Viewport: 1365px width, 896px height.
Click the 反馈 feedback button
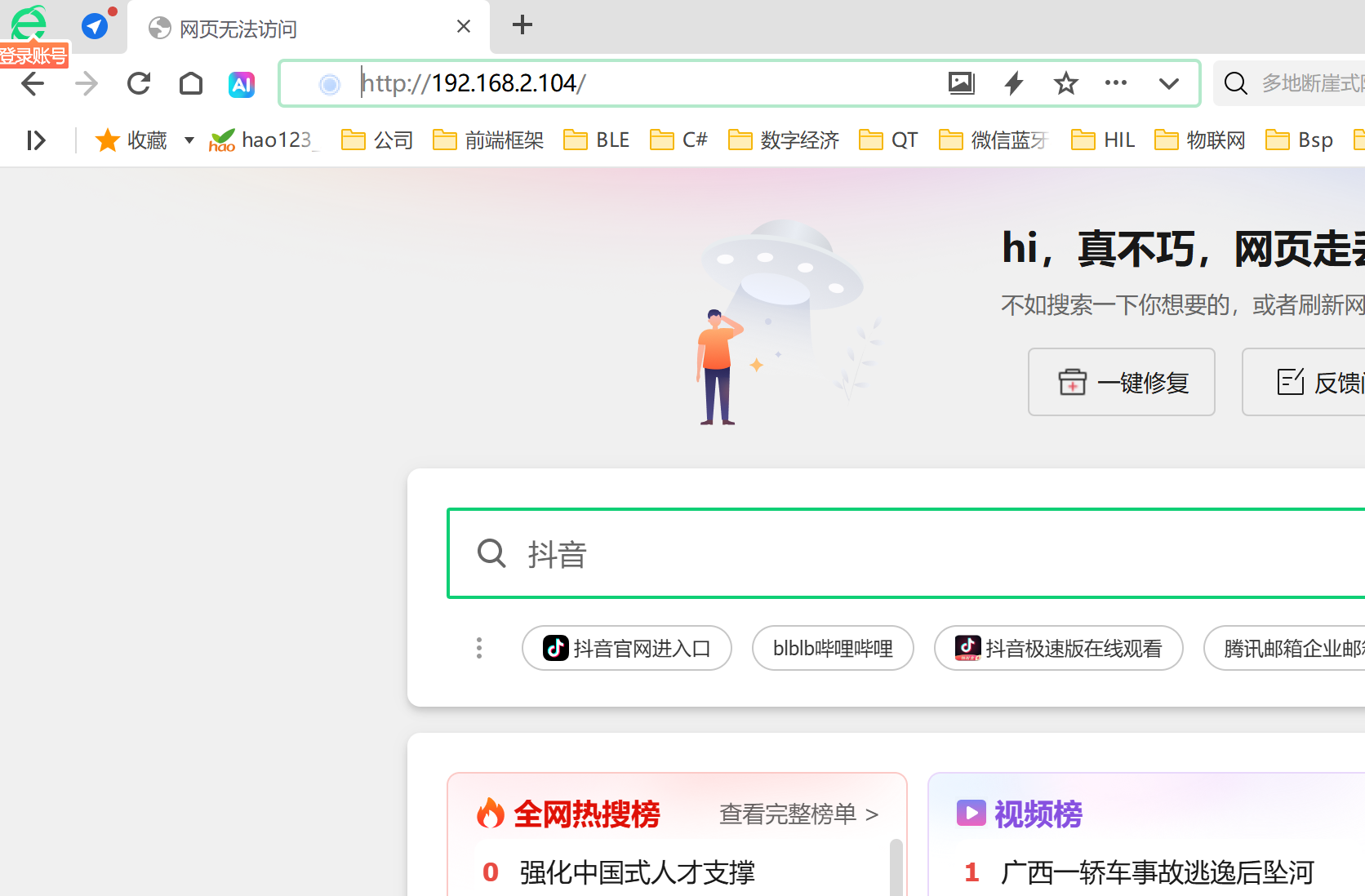(x=1304, y=382)
